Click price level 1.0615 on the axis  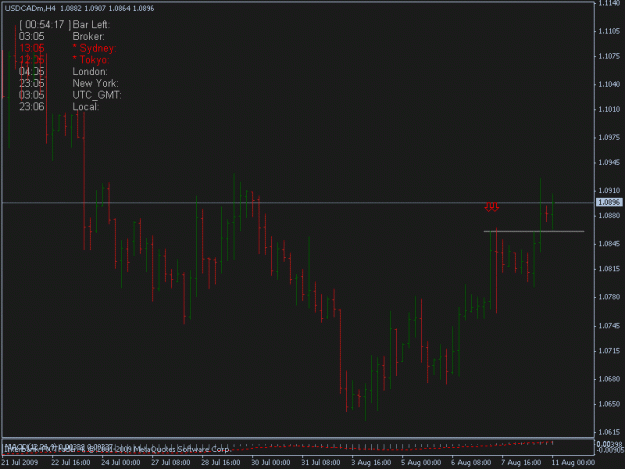pos(609,432)
